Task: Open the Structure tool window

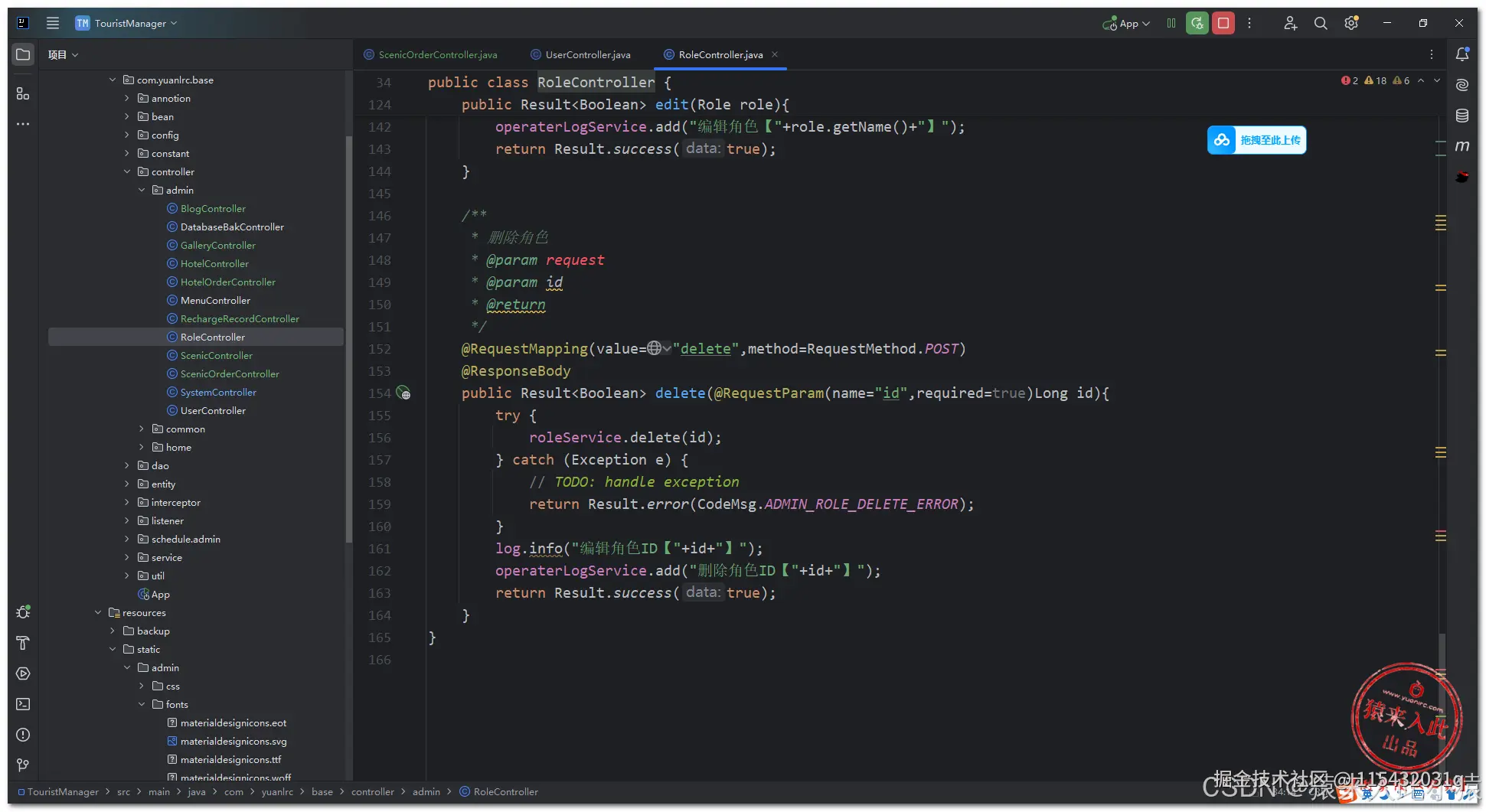Action: 23,93
